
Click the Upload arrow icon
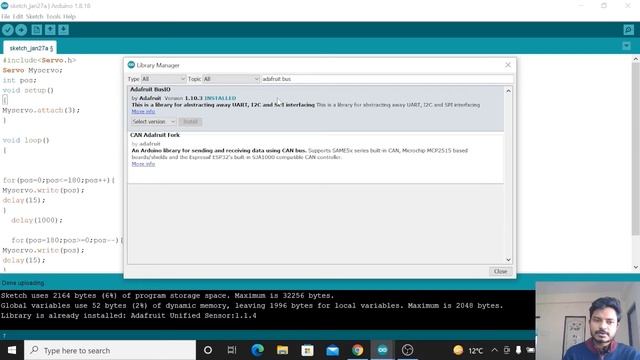click(21, 30)
